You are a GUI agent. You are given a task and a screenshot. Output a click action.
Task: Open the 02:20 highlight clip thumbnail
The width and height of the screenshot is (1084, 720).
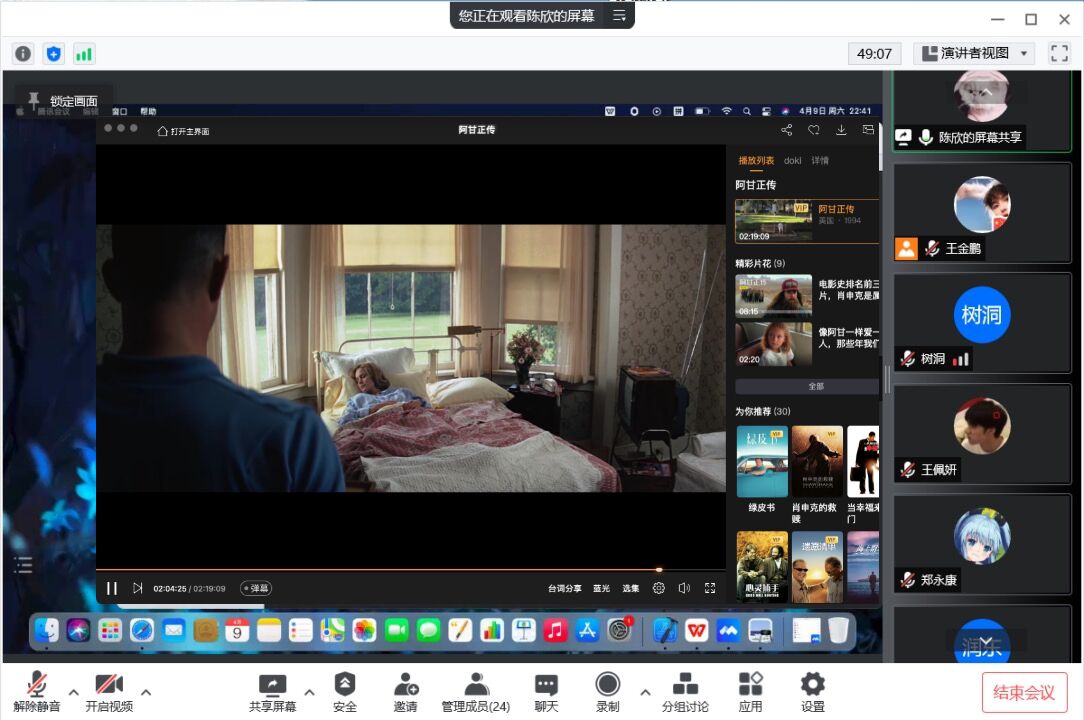(774, 344)
